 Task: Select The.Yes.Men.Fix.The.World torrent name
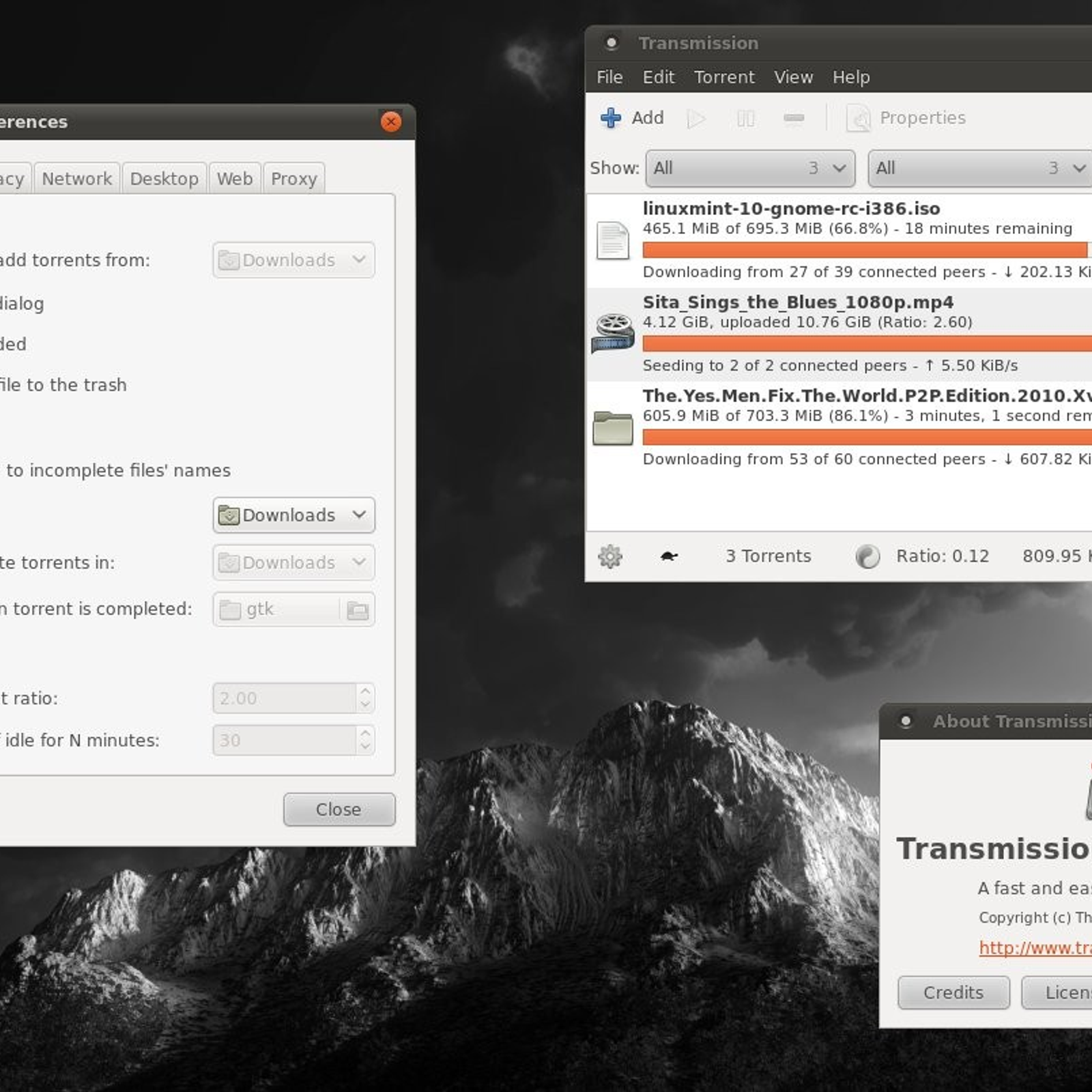(x=867, y=396)
